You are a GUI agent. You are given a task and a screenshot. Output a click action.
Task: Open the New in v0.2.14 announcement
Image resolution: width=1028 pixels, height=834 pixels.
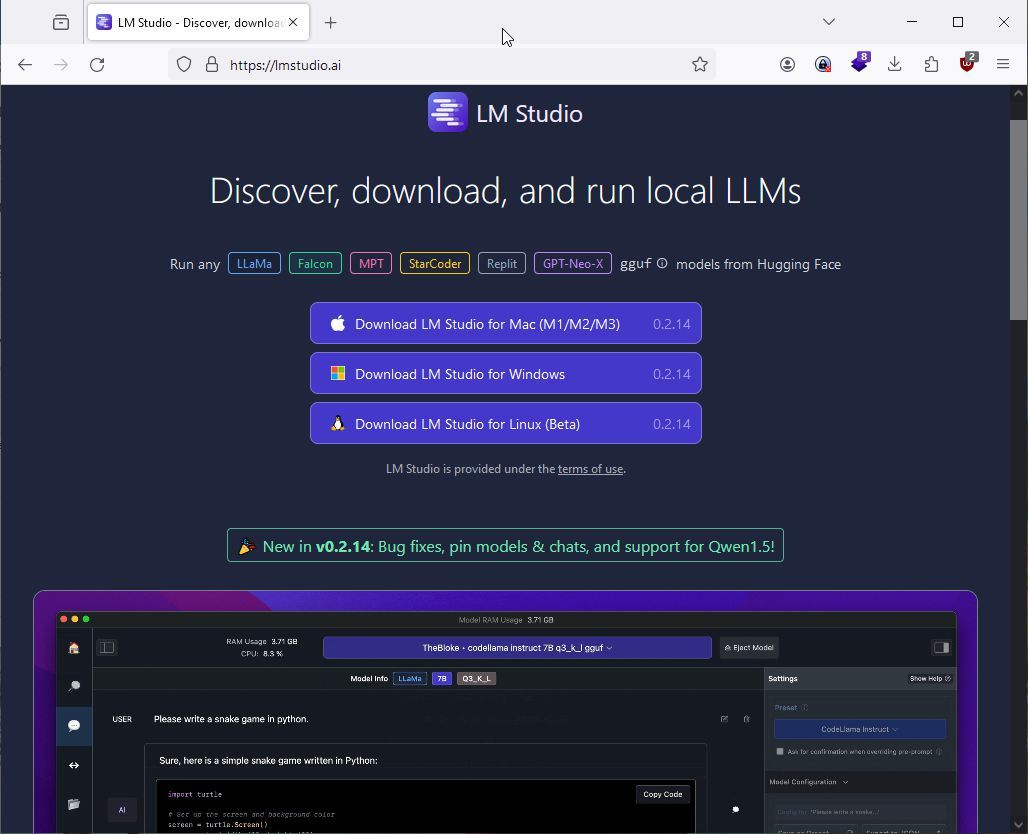coord(505,546)
